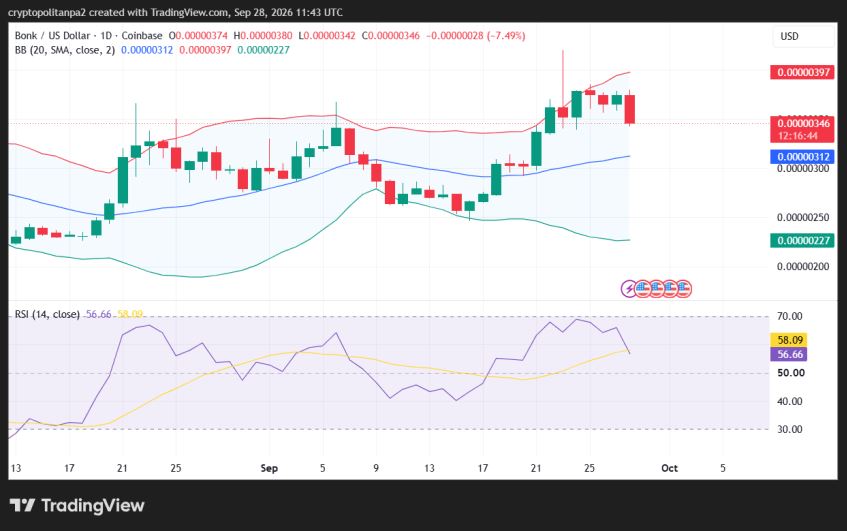The width and height of the screenshot is (847, 531).
Task: Select the BB (20, SMA, close, 2) legend
Action: click(x=65, y=50)
